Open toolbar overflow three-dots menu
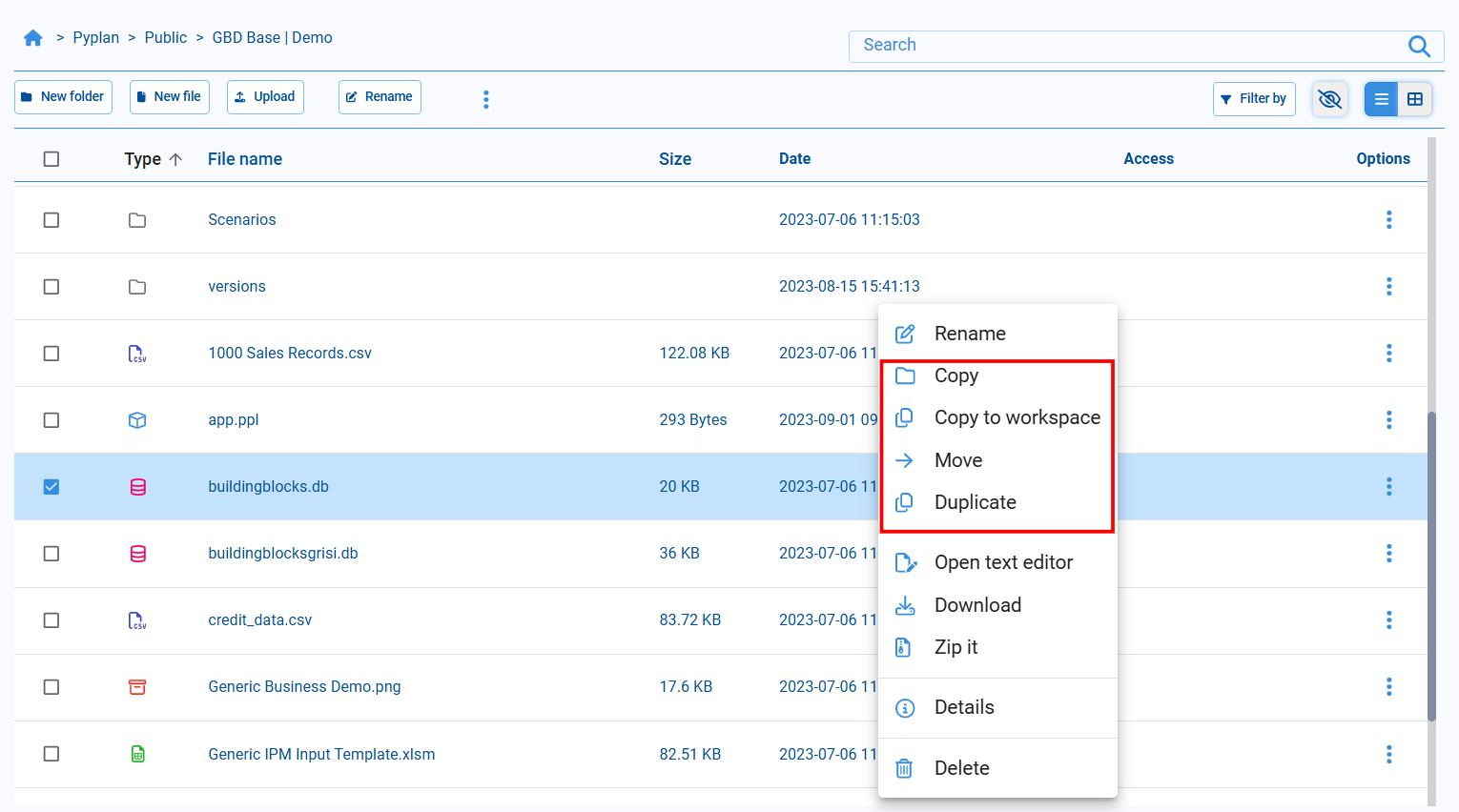The height and width of the screenshot is (812, 1459). click(x=486, y=99)
